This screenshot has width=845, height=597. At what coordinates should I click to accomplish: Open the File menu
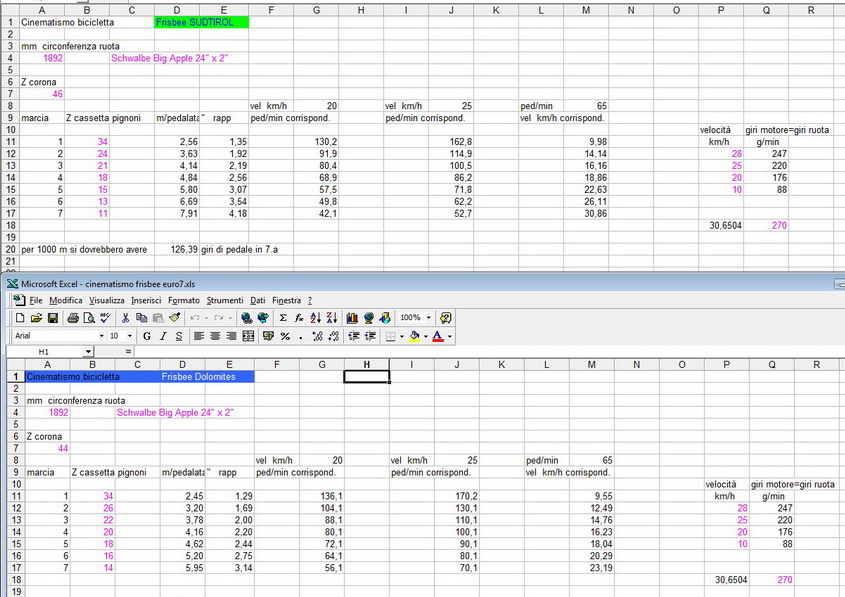pos(36,300)
